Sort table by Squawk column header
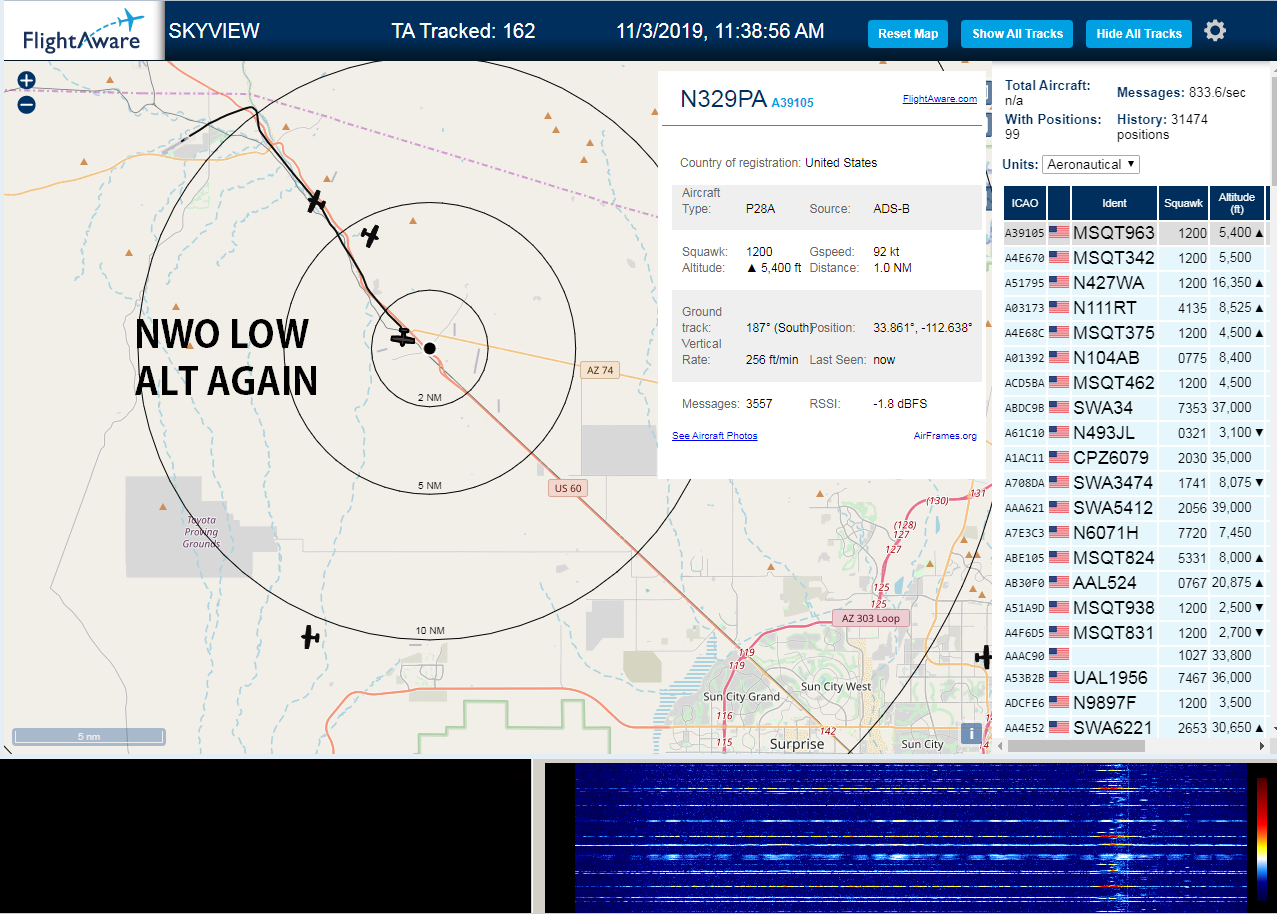 [1183, 203]
